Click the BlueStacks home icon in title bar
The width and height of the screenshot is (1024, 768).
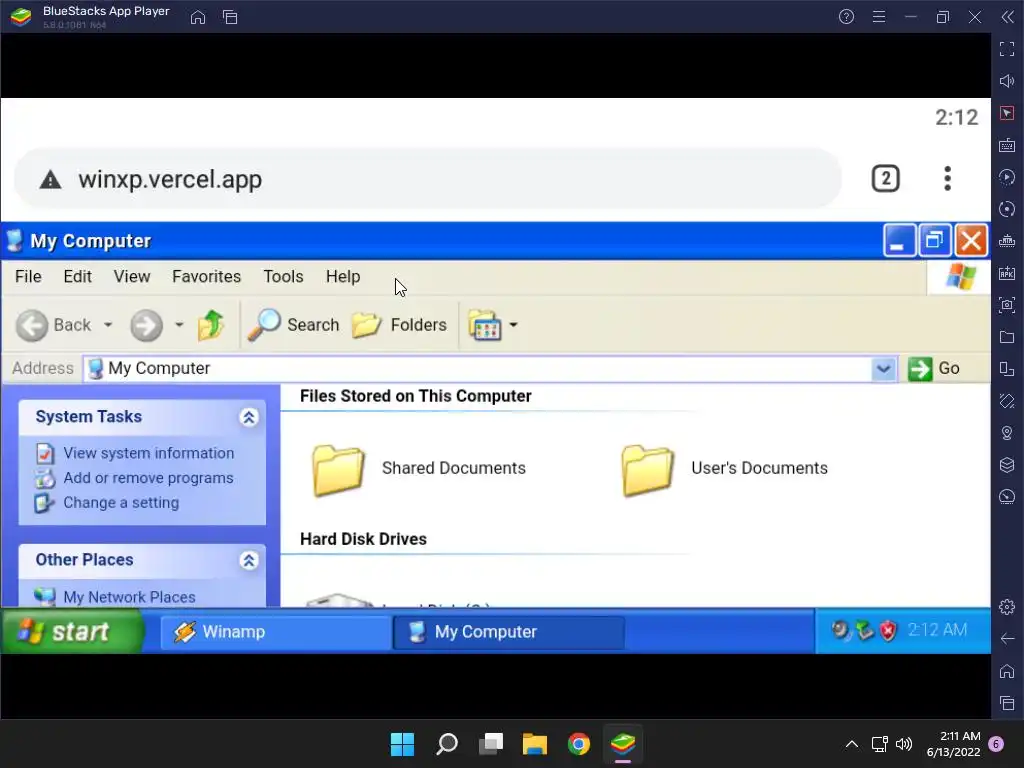click(198, 17)
